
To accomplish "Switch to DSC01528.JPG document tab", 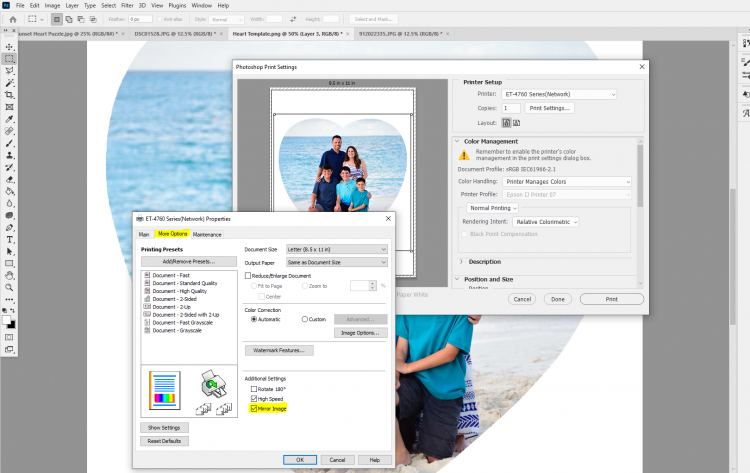I will pyautogui.click(x=175, y=34).
